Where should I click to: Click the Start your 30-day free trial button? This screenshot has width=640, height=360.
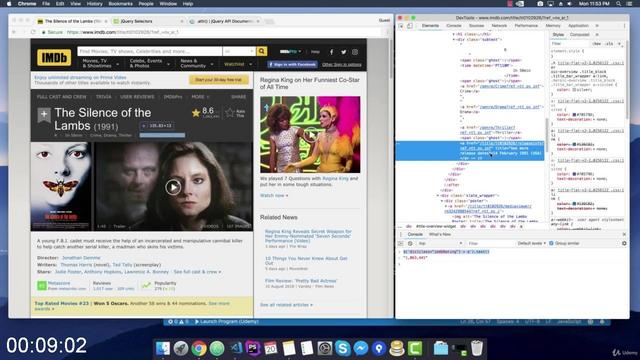tap(219, 80)
